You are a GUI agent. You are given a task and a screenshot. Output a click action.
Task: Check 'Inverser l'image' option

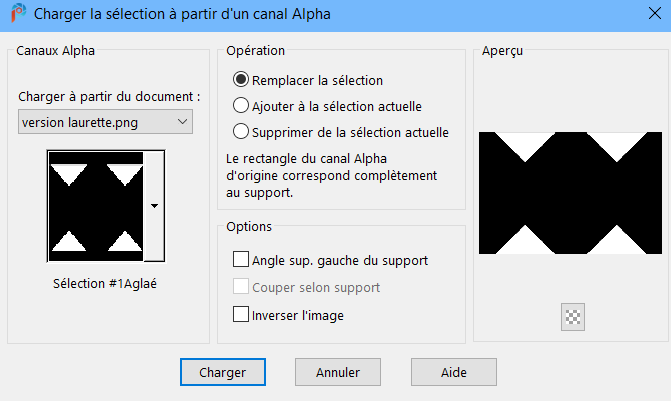point(241,314)
